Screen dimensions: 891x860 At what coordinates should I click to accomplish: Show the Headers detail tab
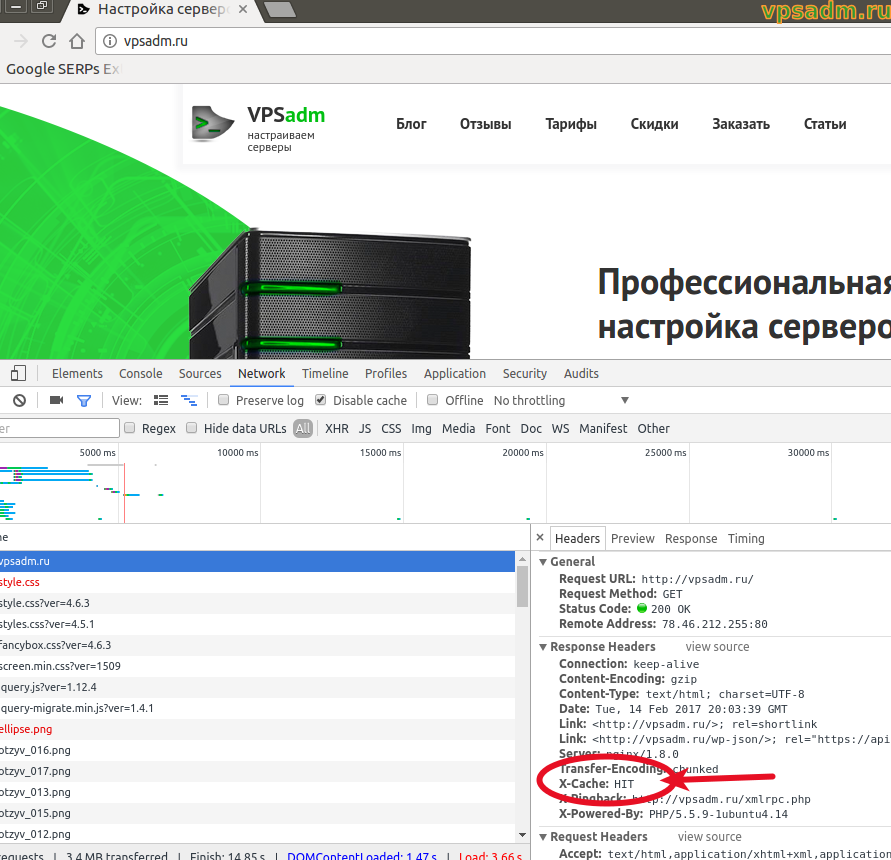click(x=577, y=538)
